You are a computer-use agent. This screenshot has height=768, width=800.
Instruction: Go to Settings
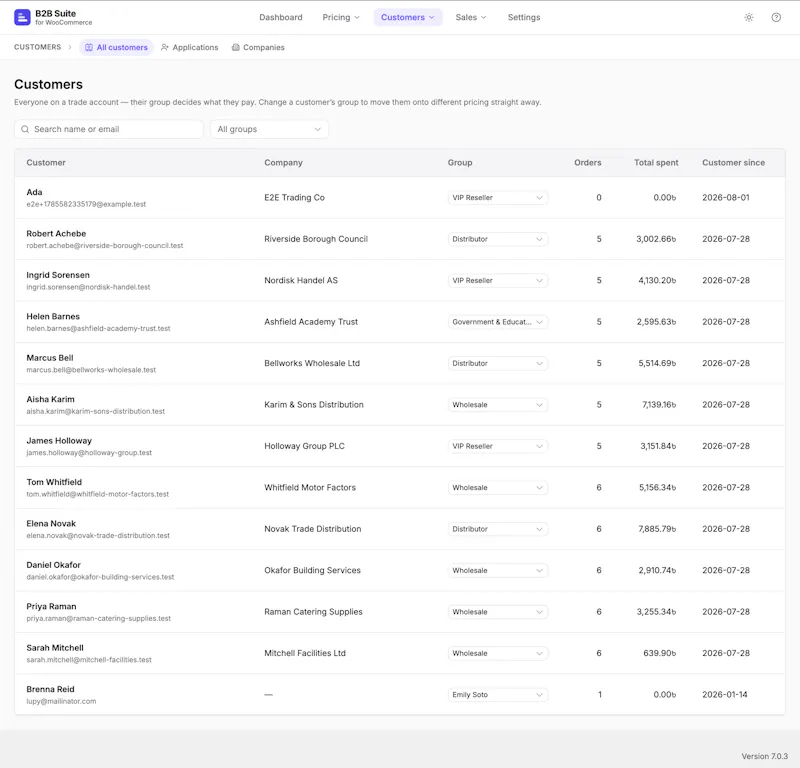(524, 17)
